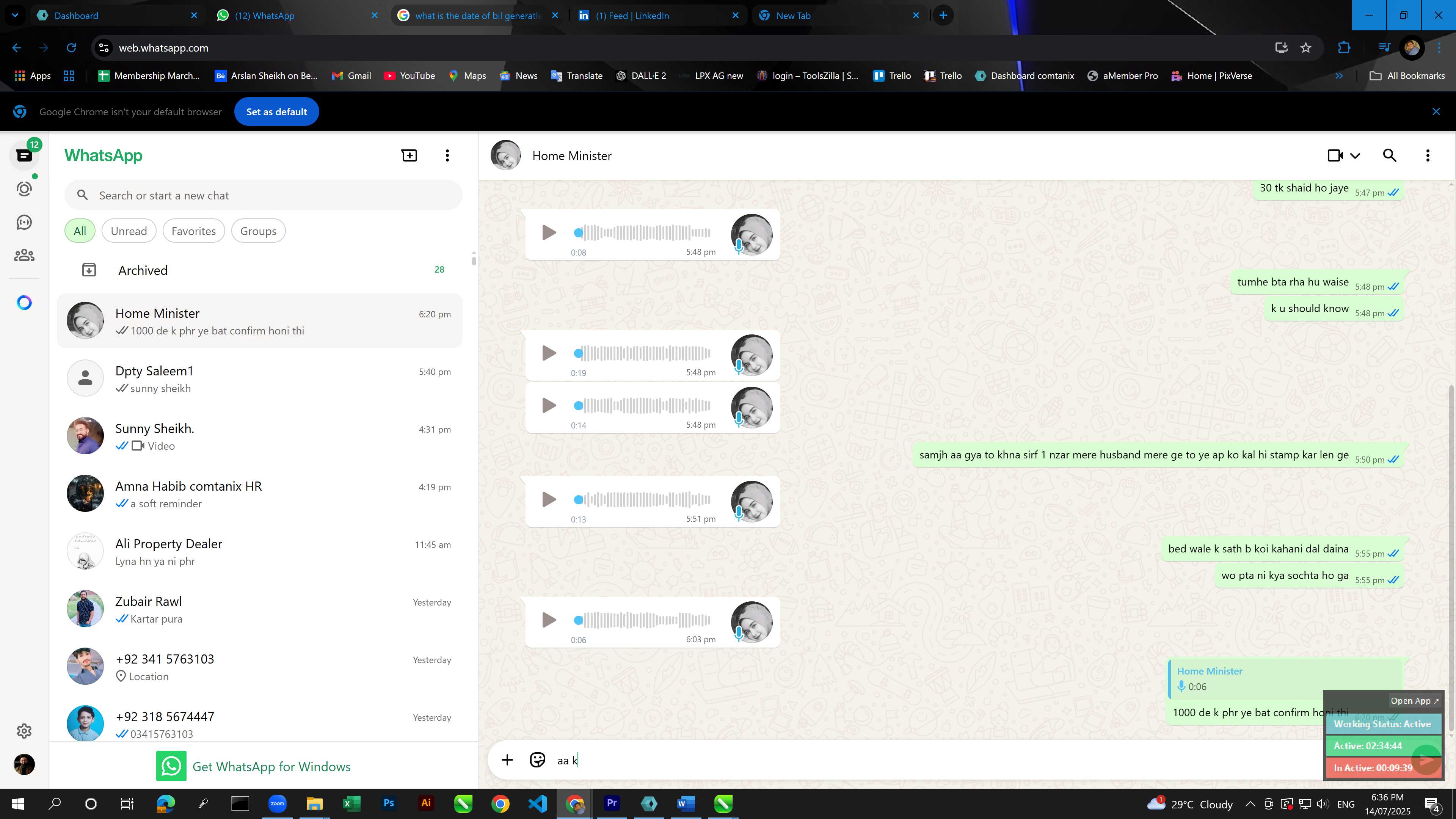Switch to the Dashboard browser tab
Viewport: 1456px width, 819px height.
[118, 15]
